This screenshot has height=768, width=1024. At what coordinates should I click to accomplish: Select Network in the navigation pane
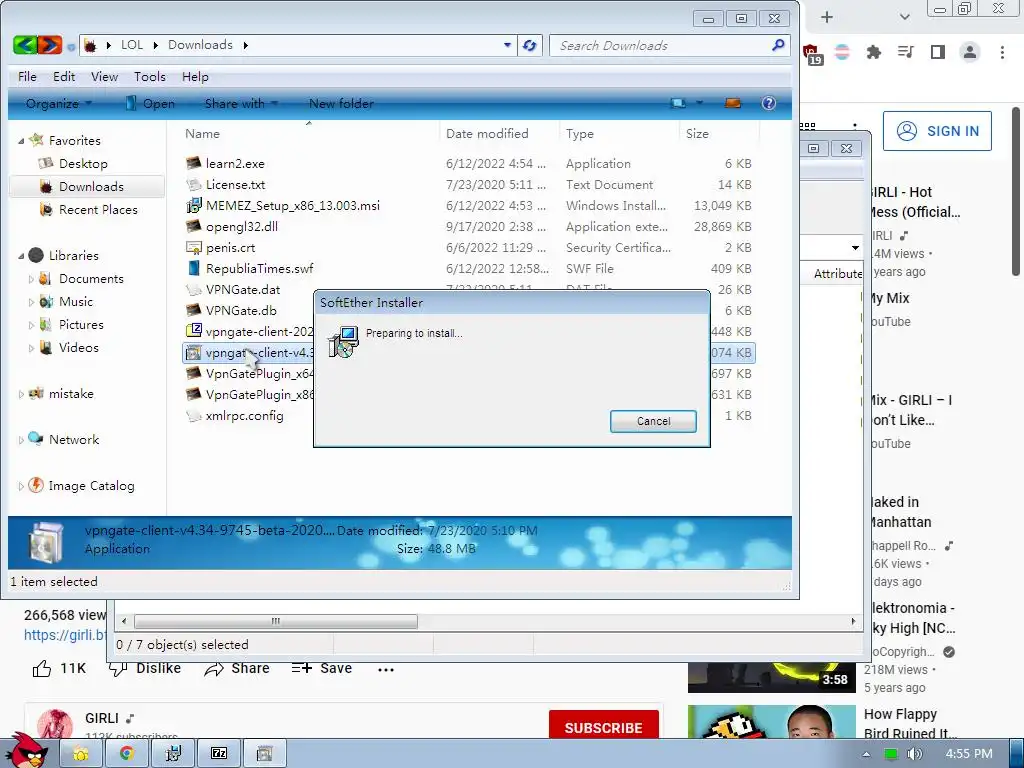[x=74, y=440]
